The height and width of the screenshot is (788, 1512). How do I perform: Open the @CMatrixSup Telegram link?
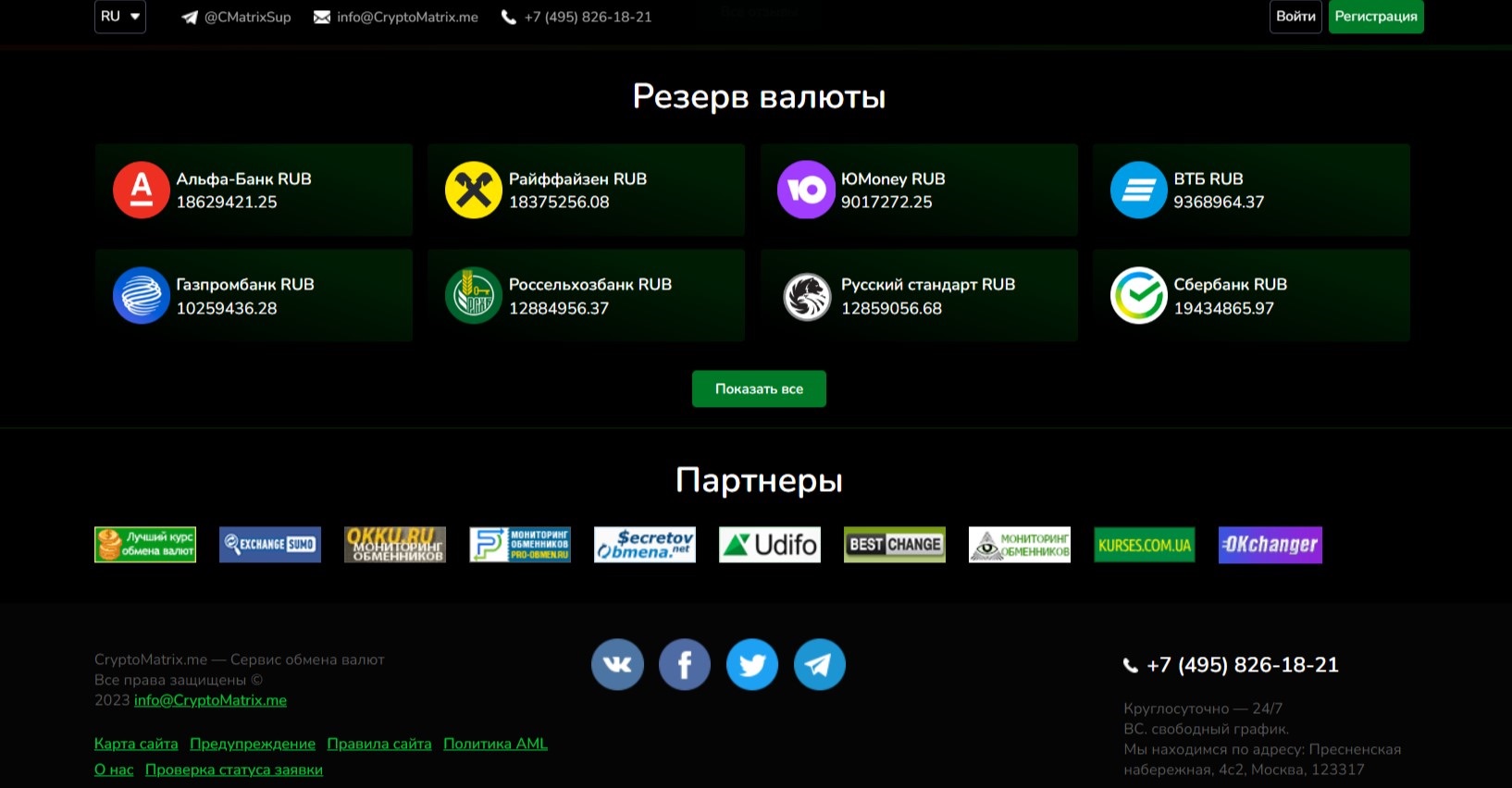tap(247, 18)
